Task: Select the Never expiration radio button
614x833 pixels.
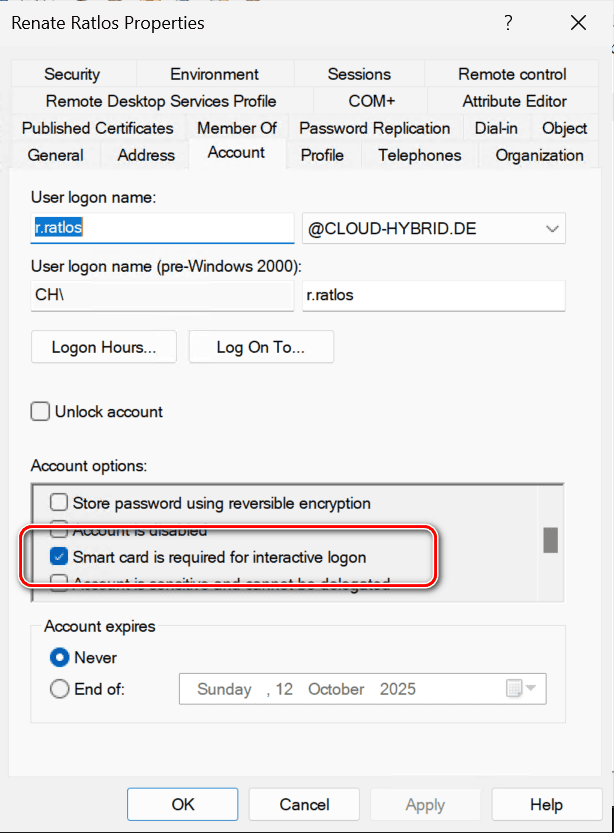Action: coord(60,658)
